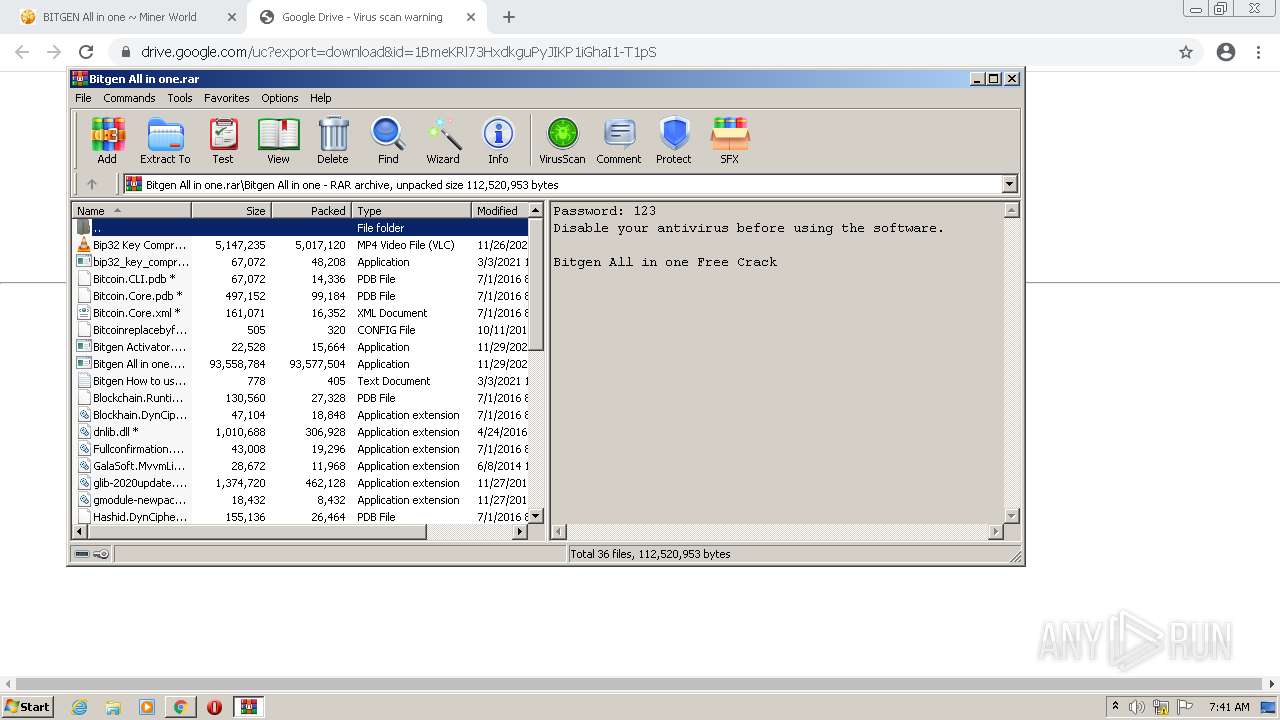This screenshot has width=1280, height=720.
Task: Show archive Info
Action: coord(498,140)
